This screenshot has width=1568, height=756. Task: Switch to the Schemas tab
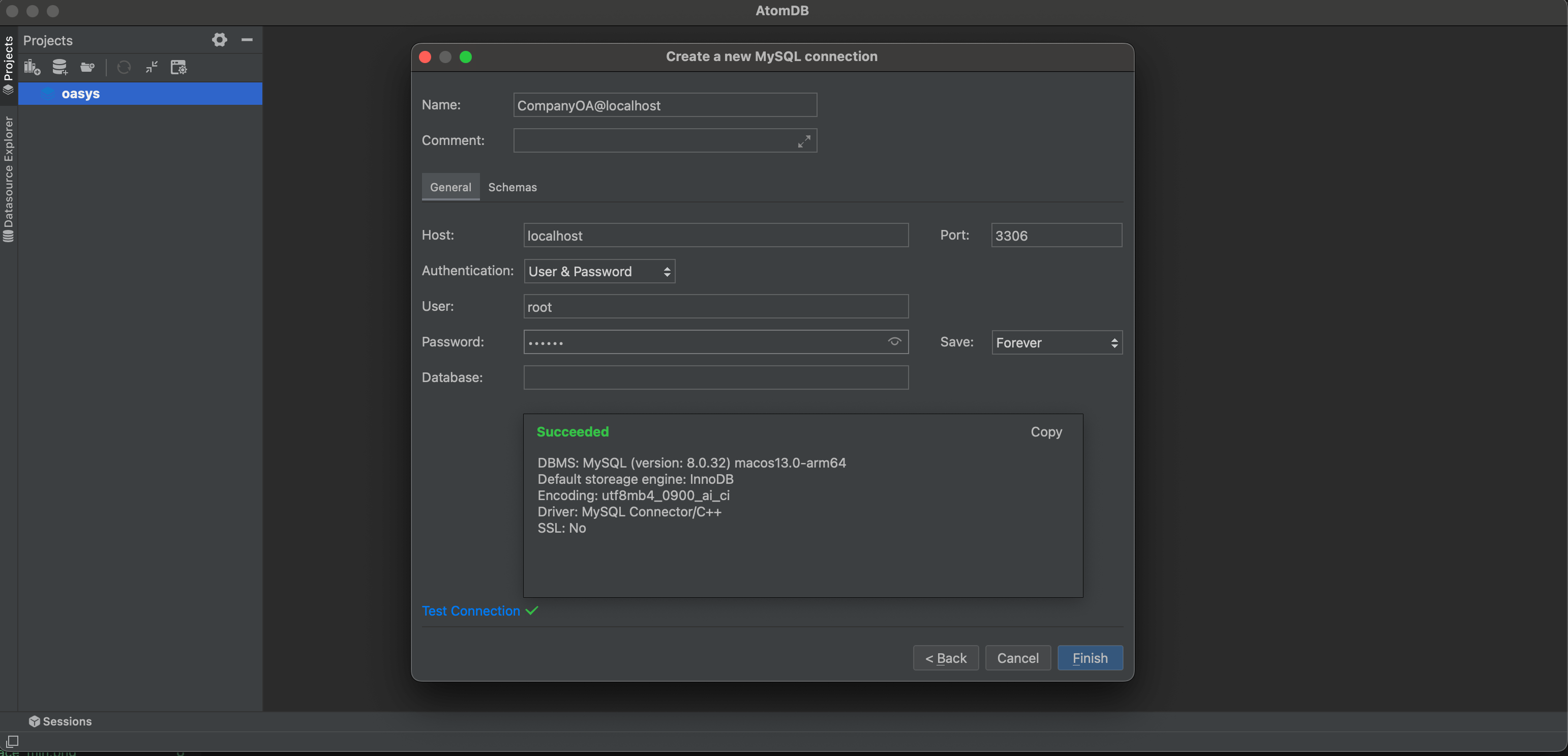pos(512,188)
